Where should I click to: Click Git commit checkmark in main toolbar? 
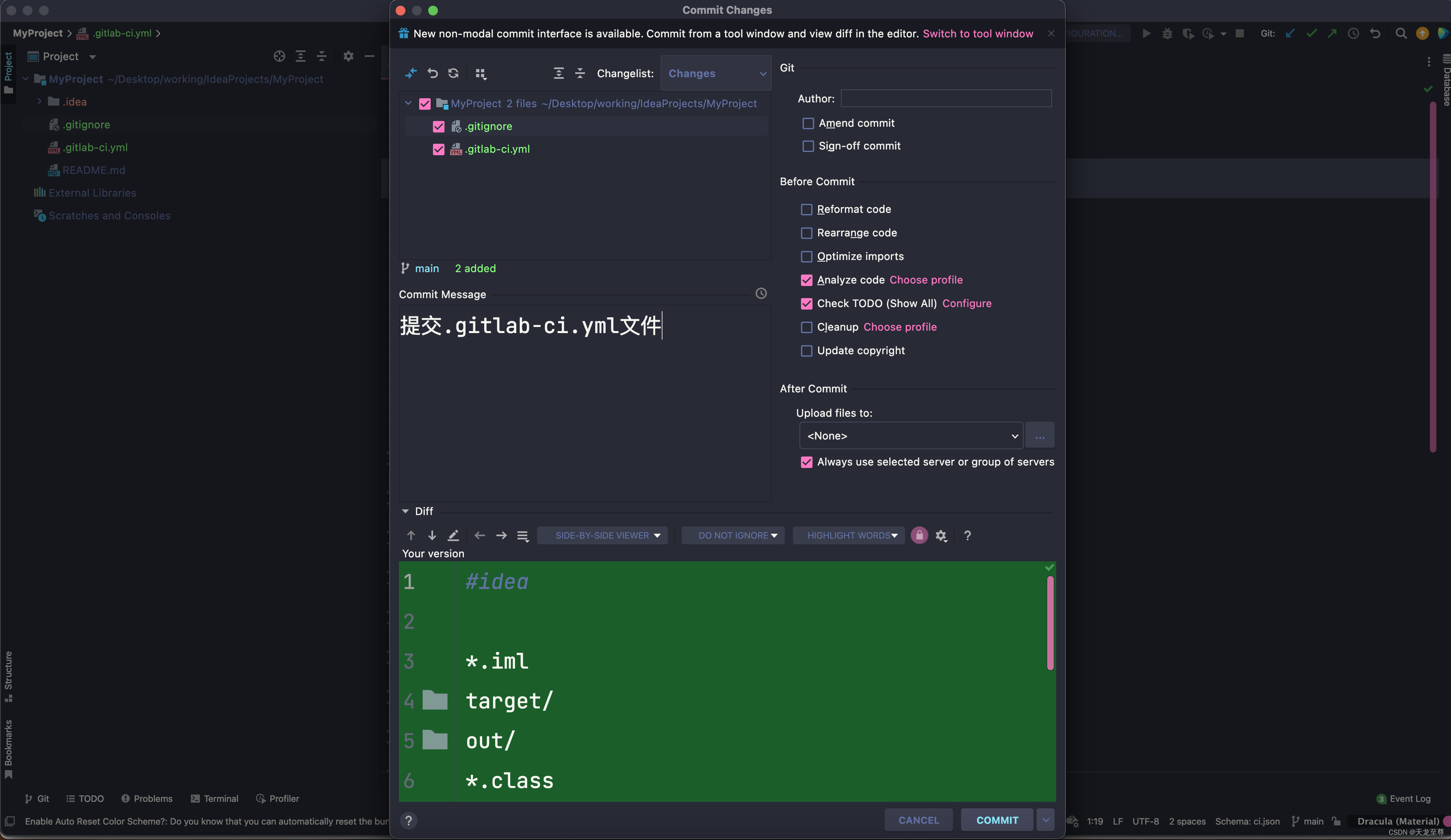coord(1312,33)
